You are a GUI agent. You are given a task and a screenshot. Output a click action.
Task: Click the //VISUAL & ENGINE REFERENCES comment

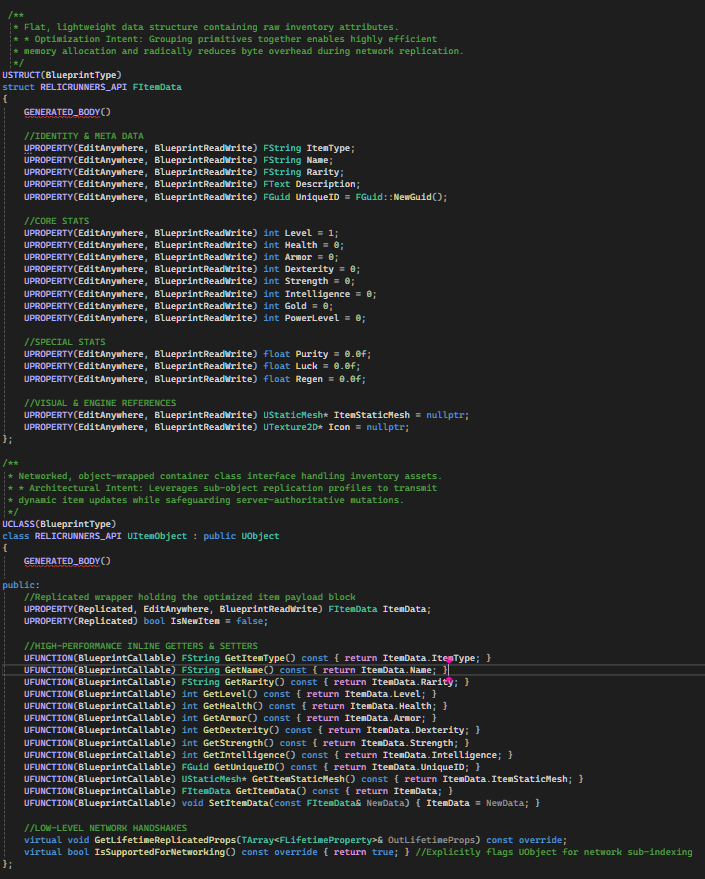[100, 403]
